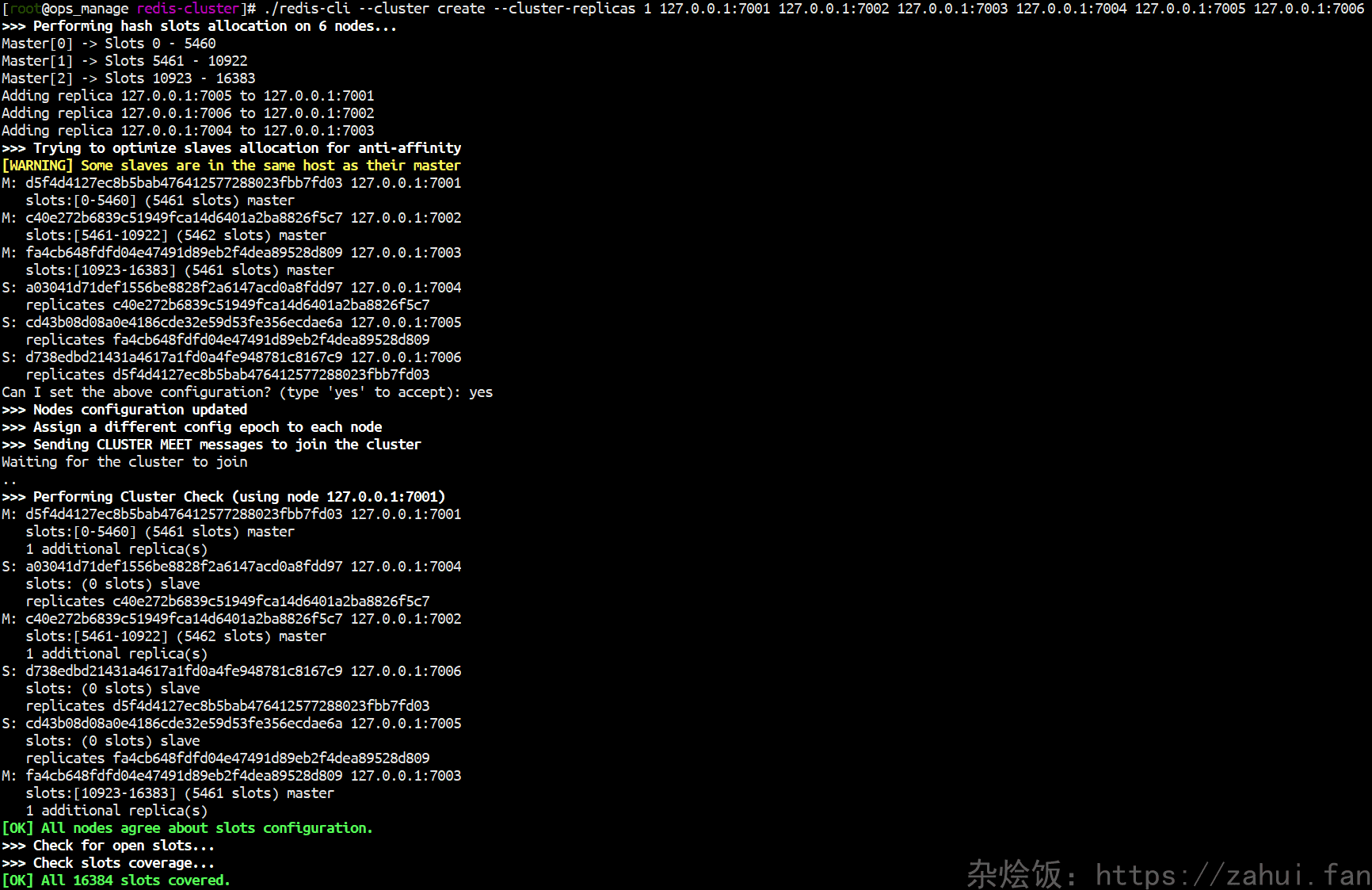Click the 'Master[0] -> Slots 0 - 5460' line
The height and width of the screenshot is (890, 1372).
pyautogui.click(x=109, y=44)
